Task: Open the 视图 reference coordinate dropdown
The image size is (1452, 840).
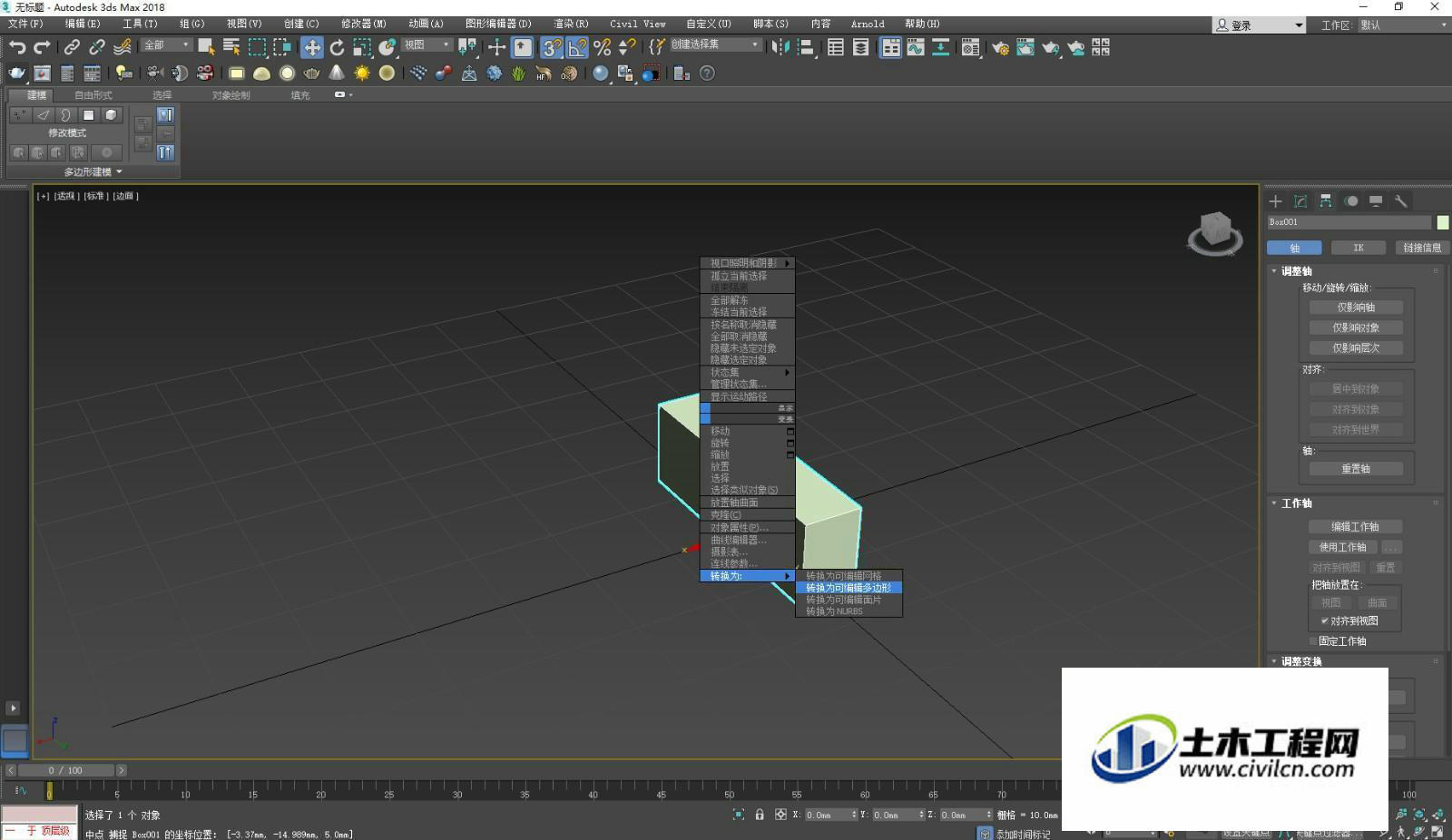Action: [x=427, y=44]
